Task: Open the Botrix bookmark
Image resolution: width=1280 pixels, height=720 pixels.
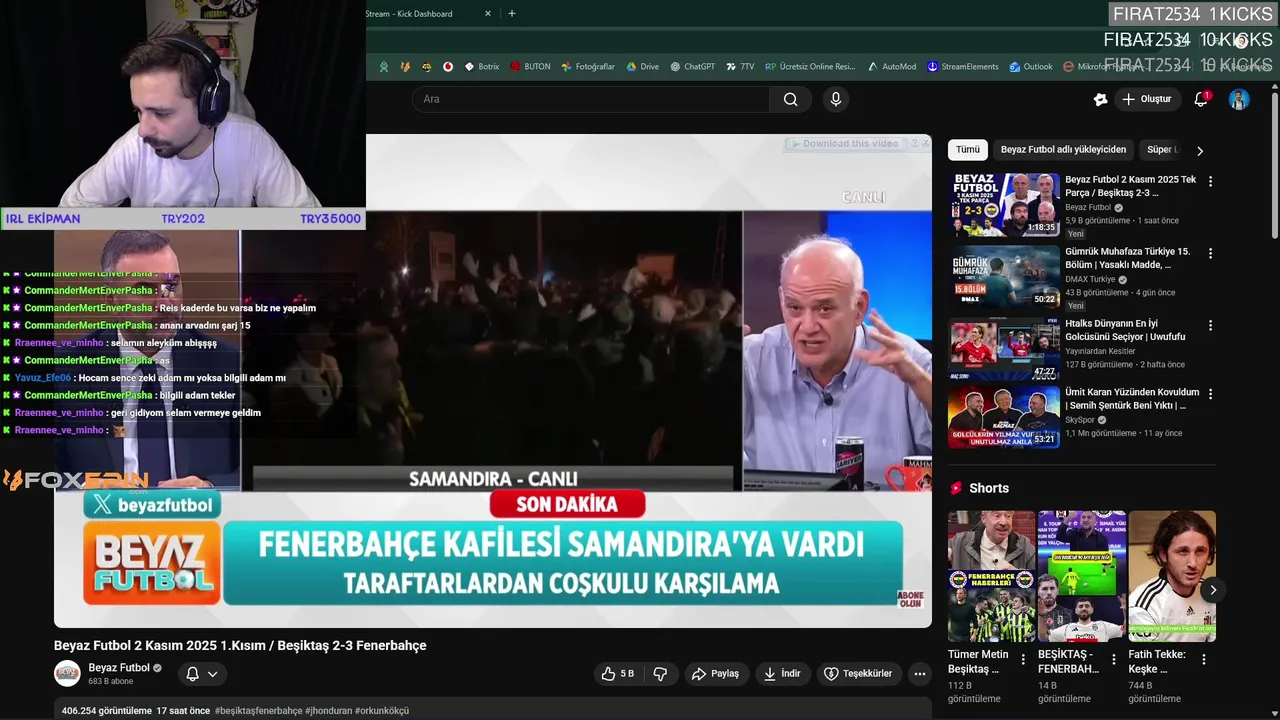Action: [x=481, y=67]
